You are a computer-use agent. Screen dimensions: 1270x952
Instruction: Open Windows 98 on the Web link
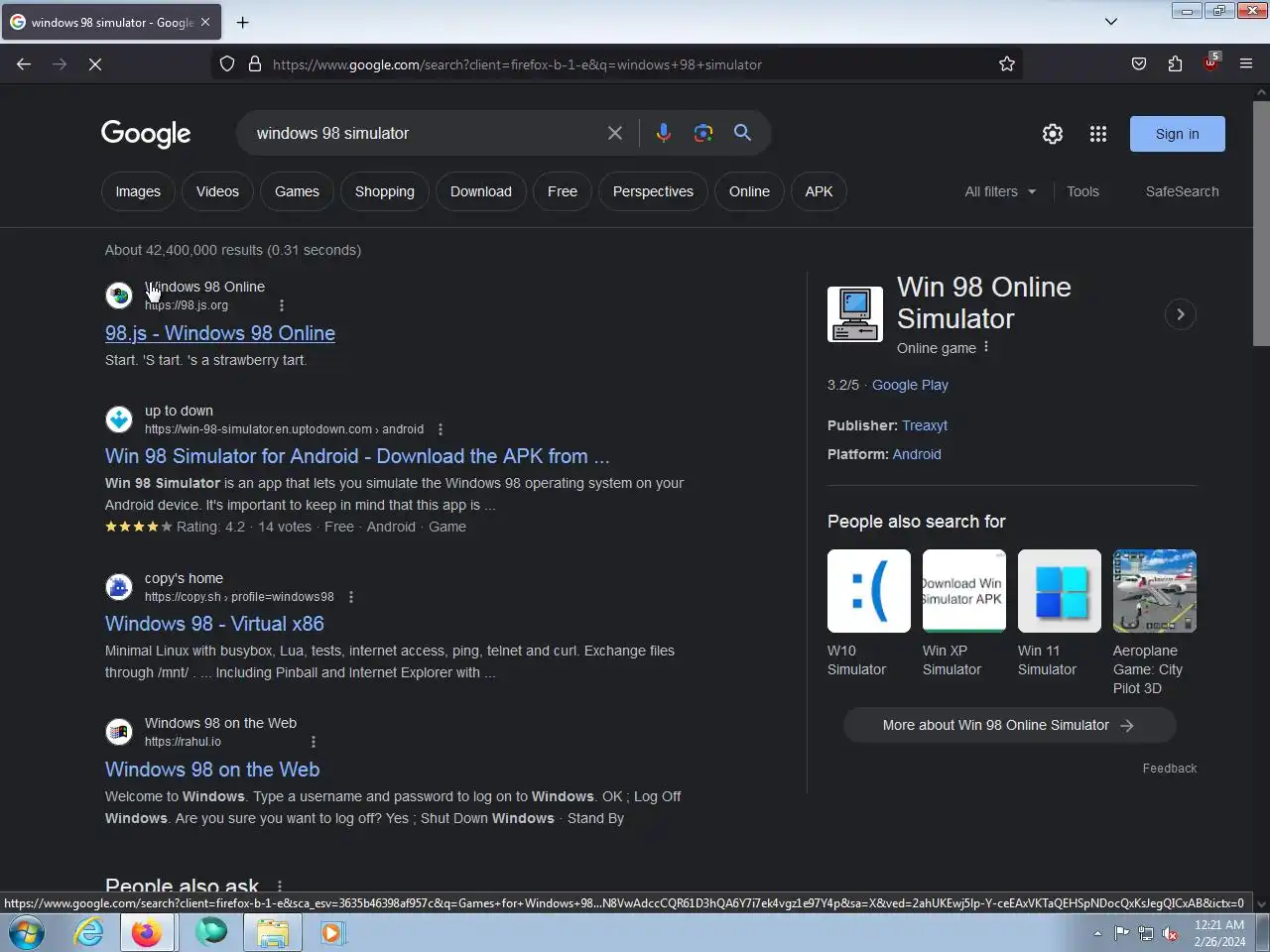[212, 770]
